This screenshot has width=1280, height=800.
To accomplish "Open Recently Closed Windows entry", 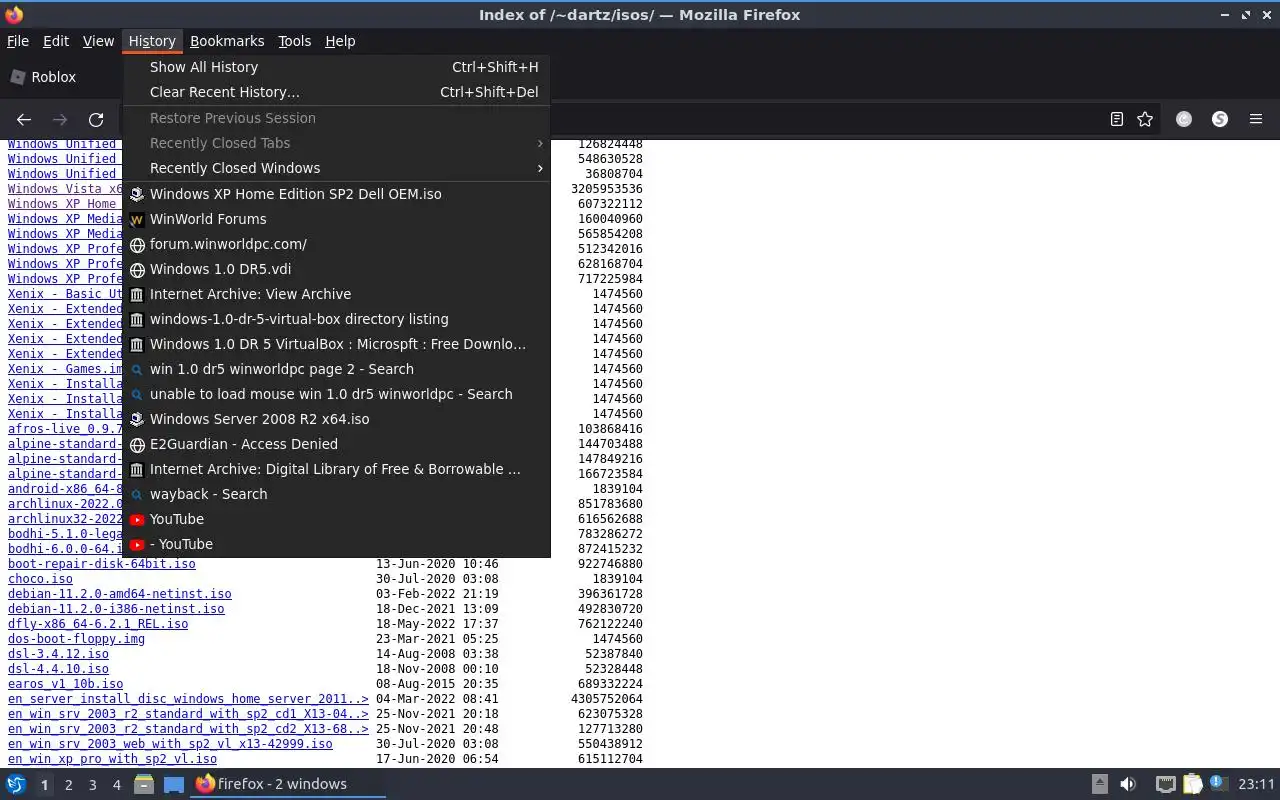I will (336, 168).
